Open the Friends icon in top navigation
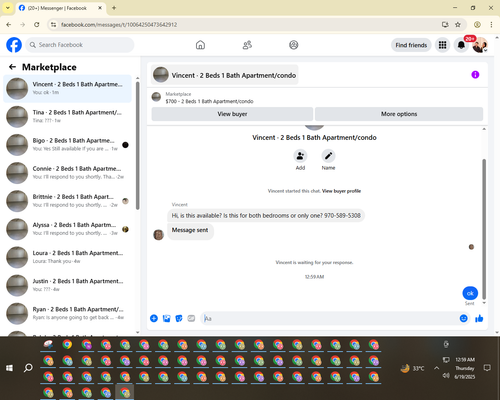 tap(247, 45)
